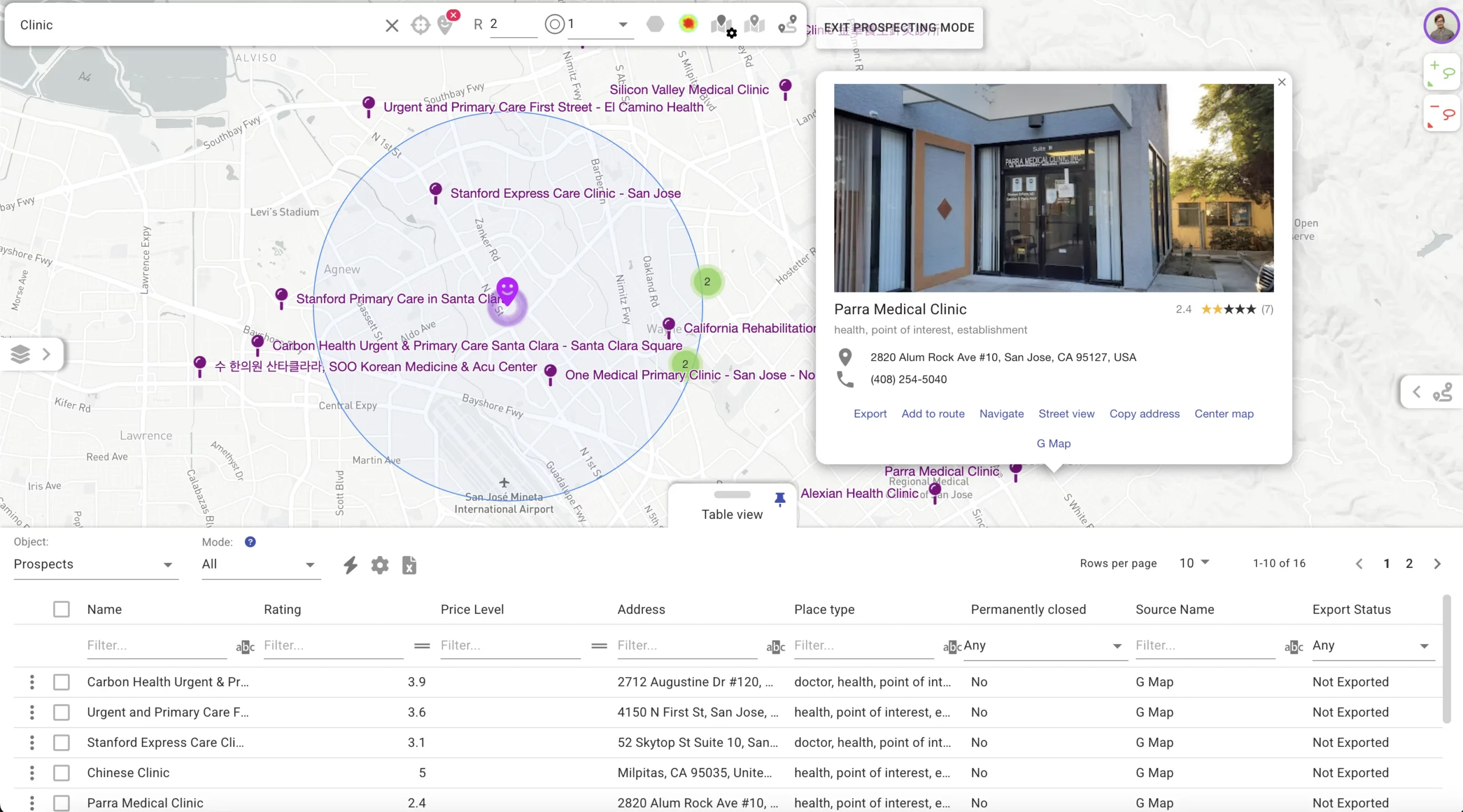Expand the Mode All dropdown
Viewport: 1463px width, 812px height.
pos(258,565)
